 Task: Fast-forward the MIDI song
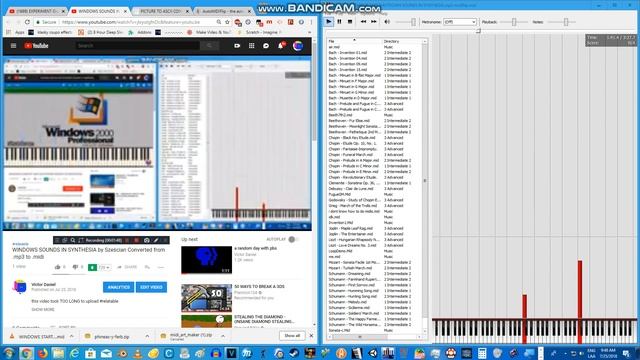point(373,22)
